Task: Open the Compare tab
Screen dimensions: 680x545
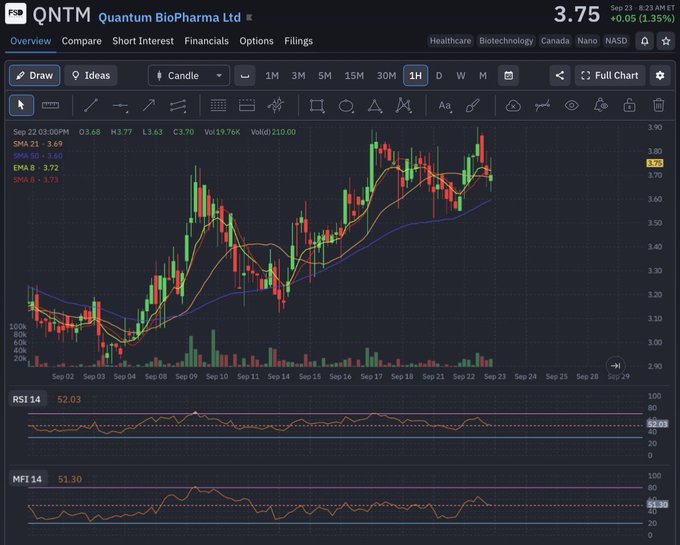Action: [x=82, y=41]
